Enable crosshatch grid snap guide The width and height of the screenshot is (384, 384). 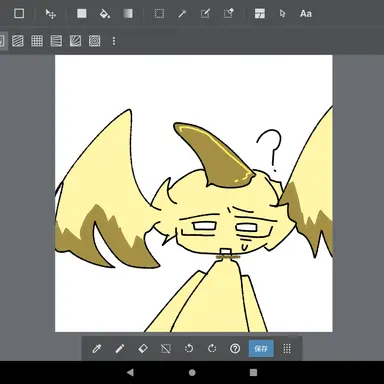tap(37, 41)
